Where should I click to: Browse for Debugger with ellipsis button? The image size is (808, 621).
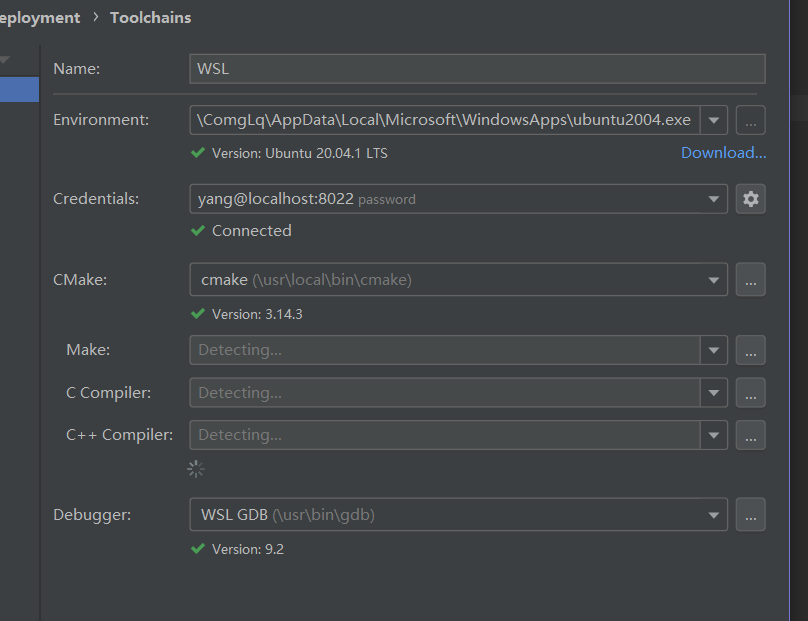[751, 515]
